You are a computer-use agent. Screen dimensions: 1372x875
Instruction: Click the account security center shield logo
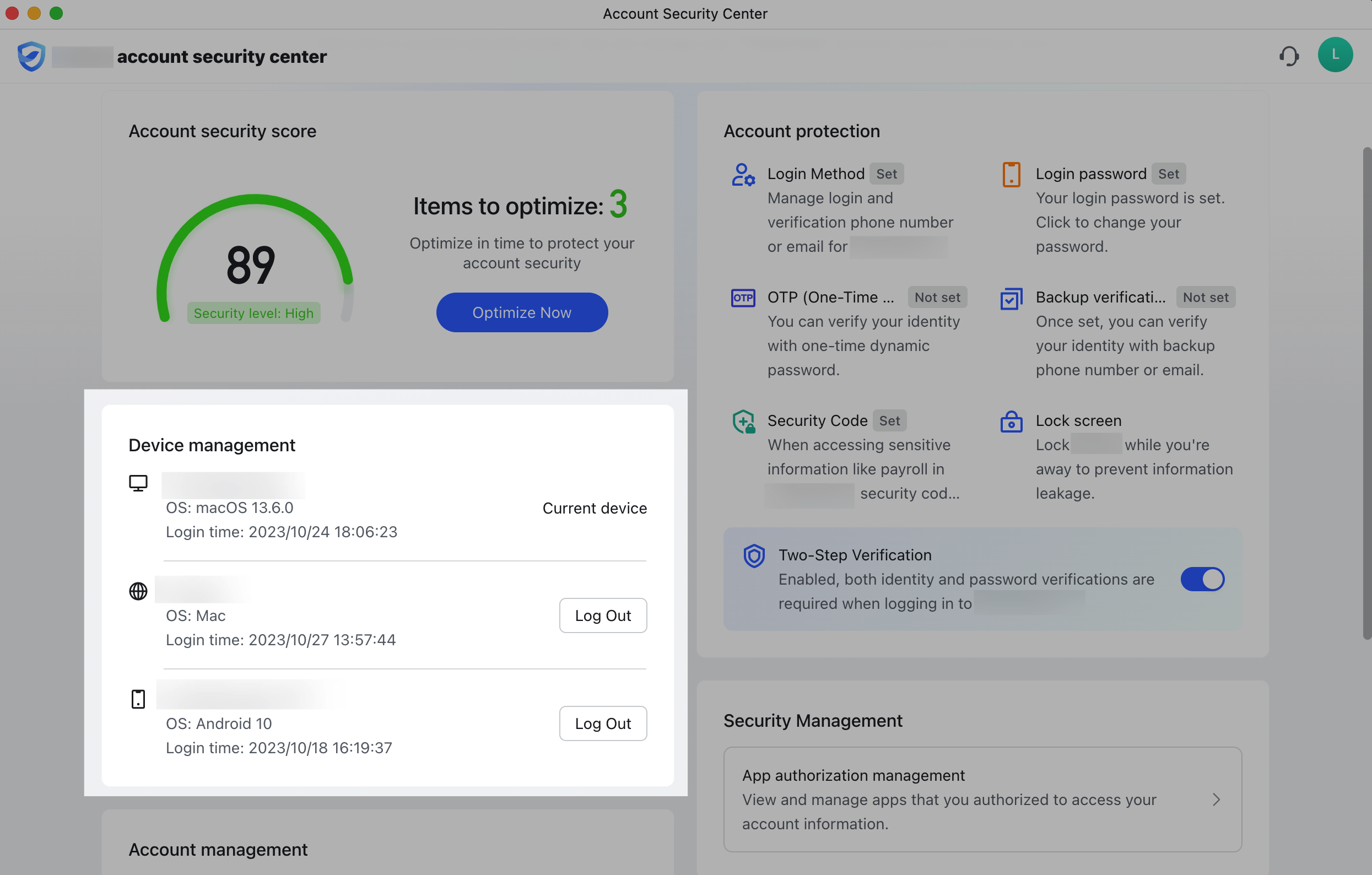(31, 56)
